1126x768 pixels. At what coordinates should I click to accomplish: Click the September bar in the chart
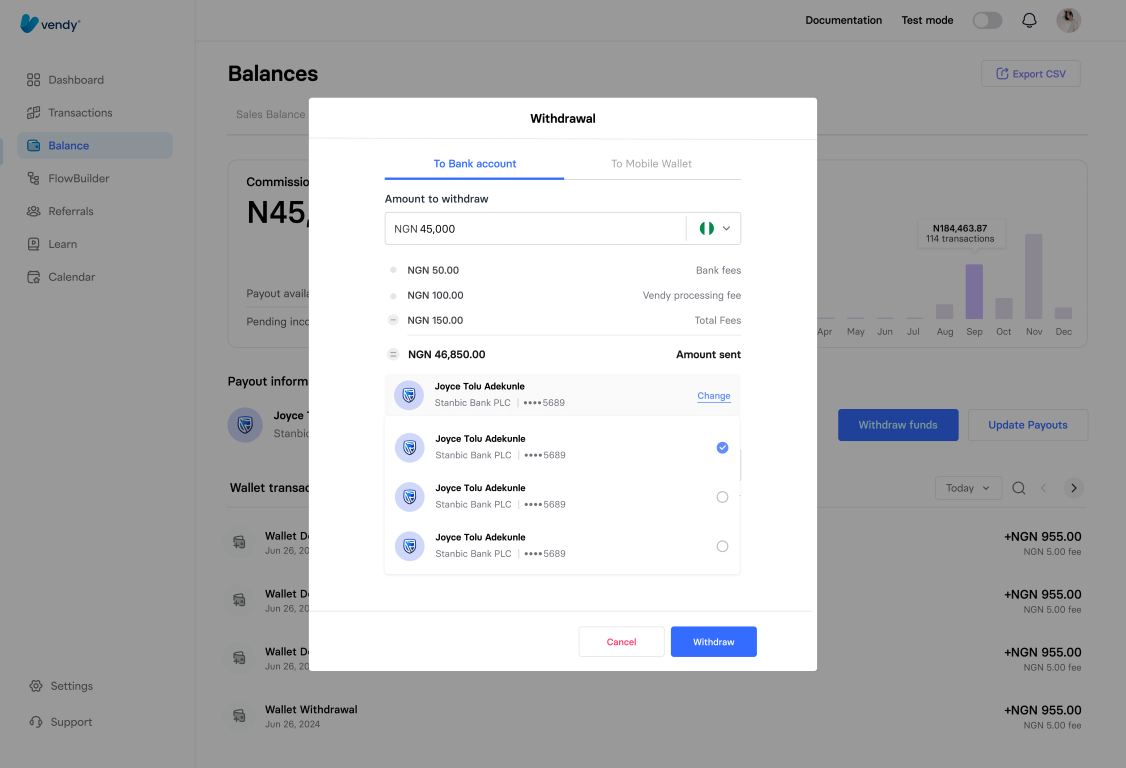974,292
